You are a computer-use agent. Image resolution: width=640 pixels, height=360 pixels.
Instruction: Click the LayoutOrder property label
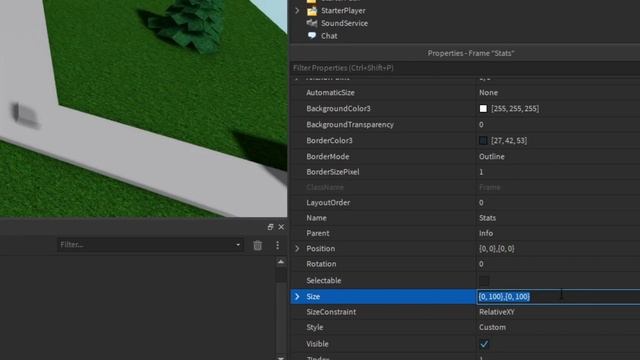(x=328, y=202)
